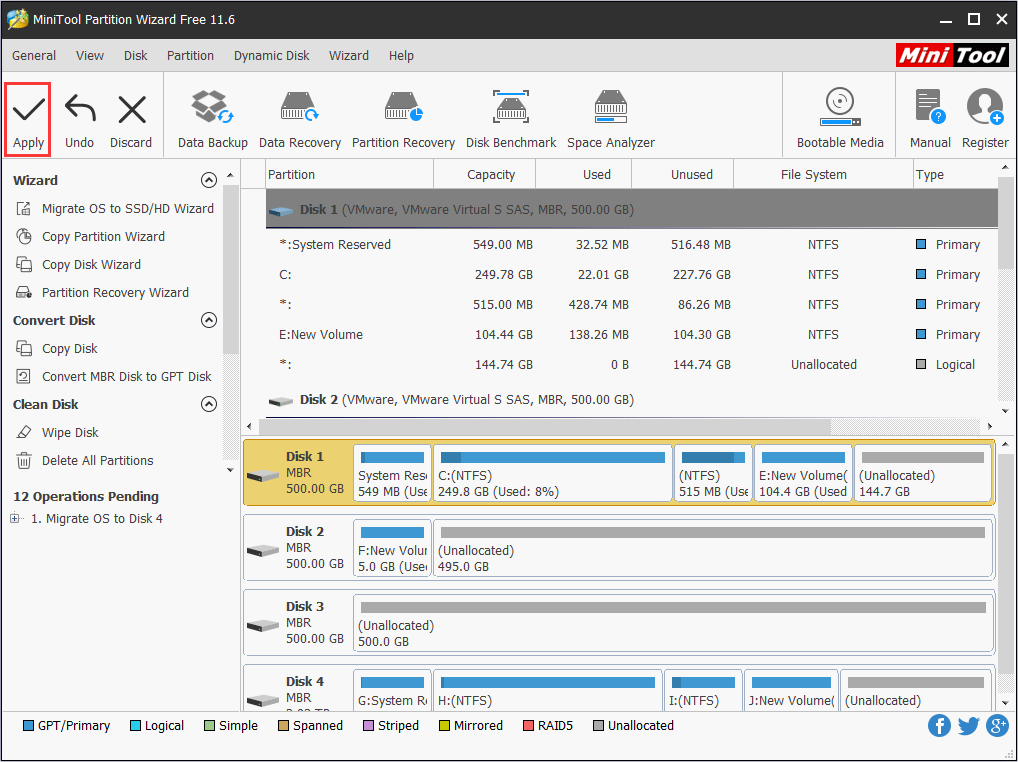
Task: Select the E:New Volume partition row
Action: pyautogui.click(x=632, y=334)
